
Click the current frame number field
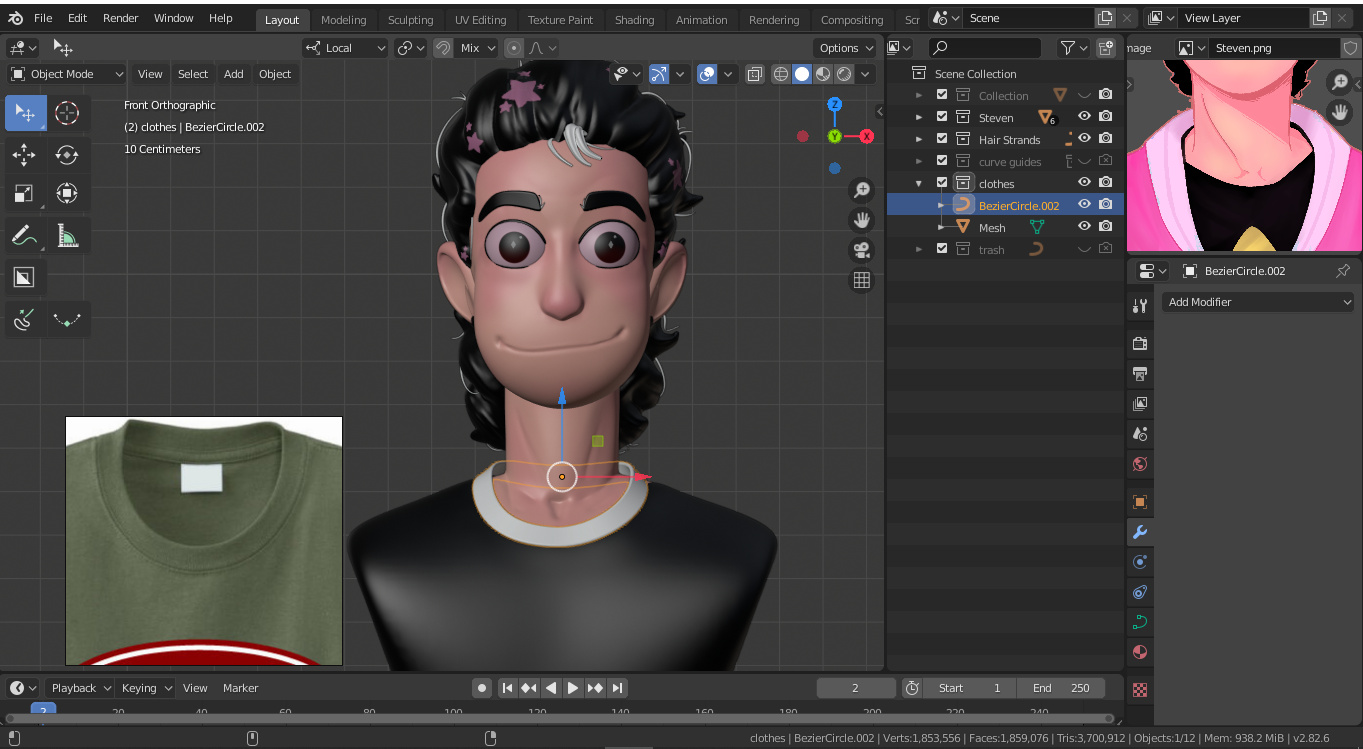(856, 688)
